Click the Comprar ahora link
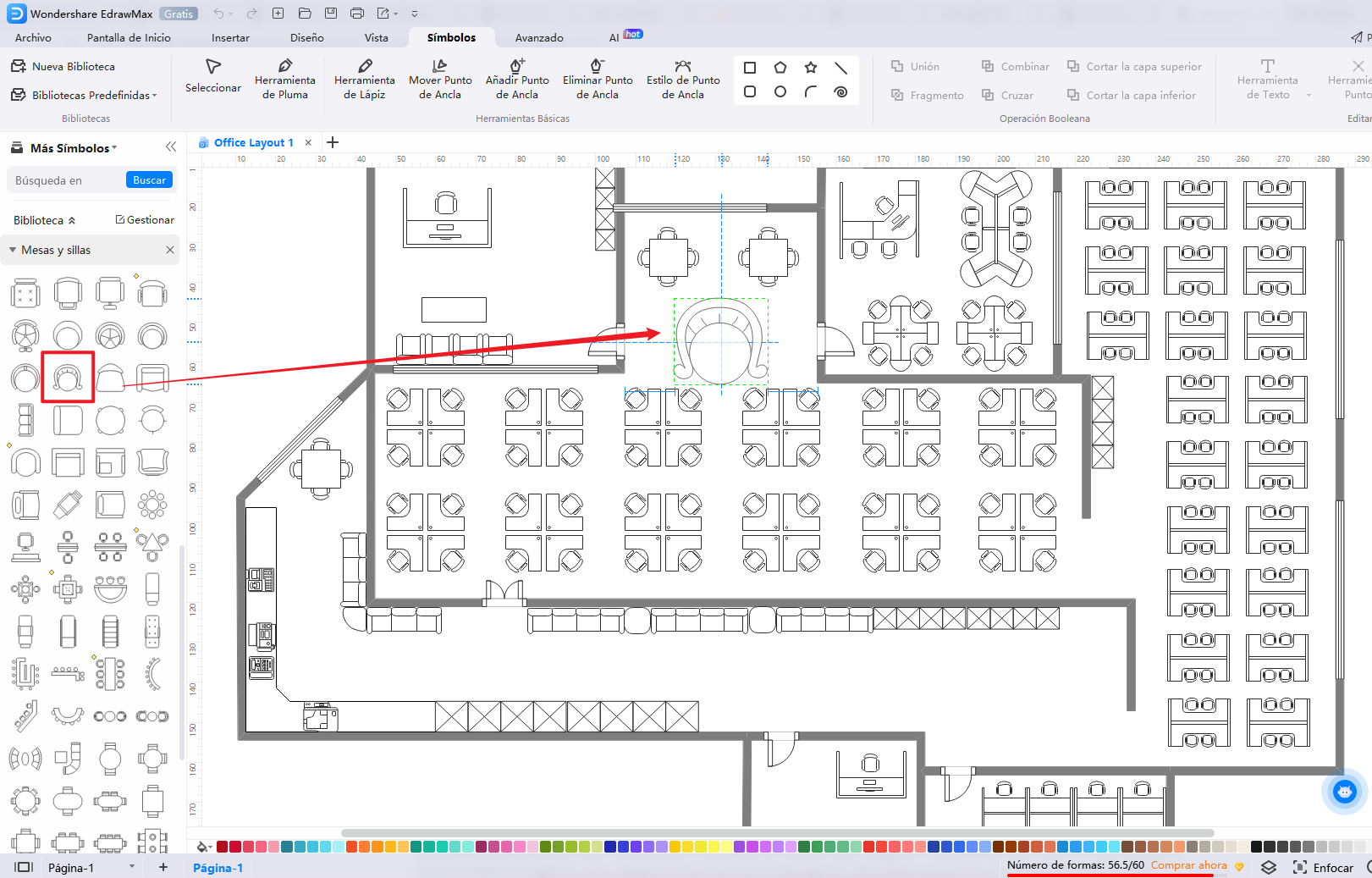 point(1188,865)
